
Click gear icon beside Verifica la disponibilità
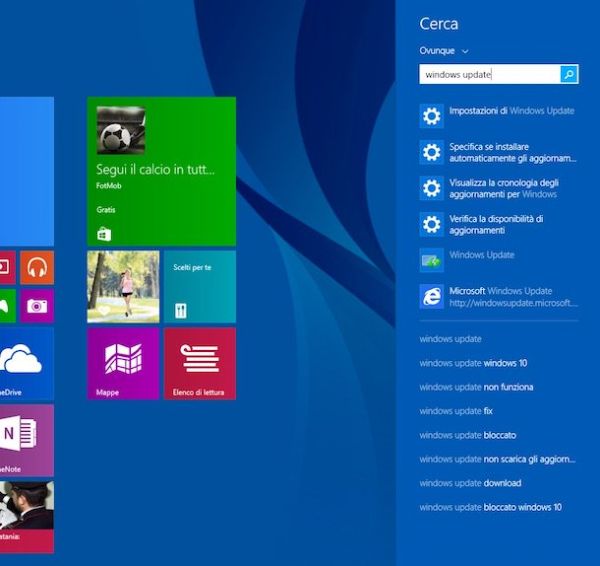point(432,224)
